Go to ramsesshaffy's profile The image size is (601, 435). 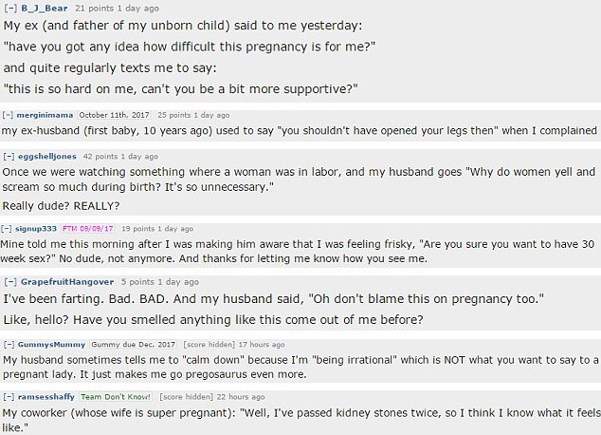point(46,397)
